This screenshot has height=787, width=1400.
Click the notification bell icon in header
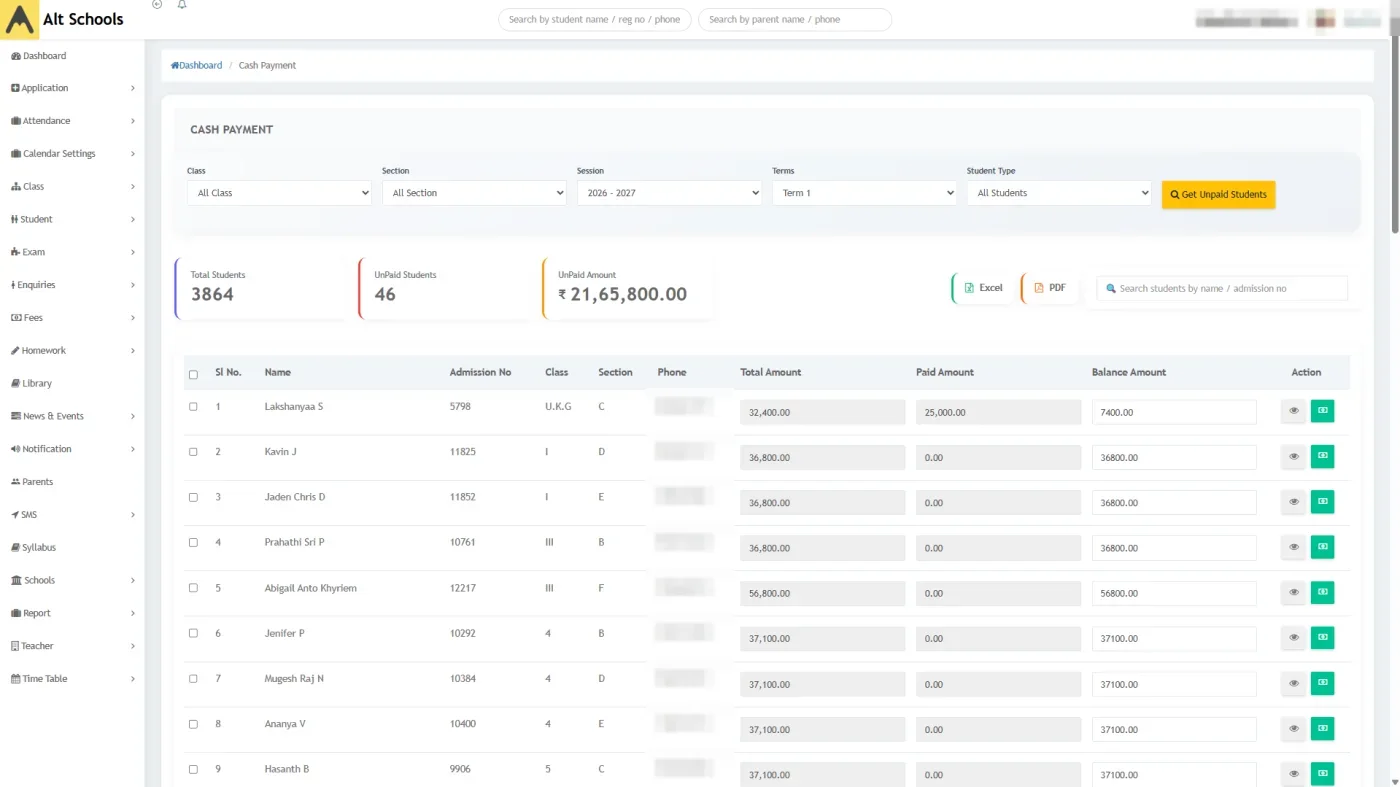pos(182,5)
